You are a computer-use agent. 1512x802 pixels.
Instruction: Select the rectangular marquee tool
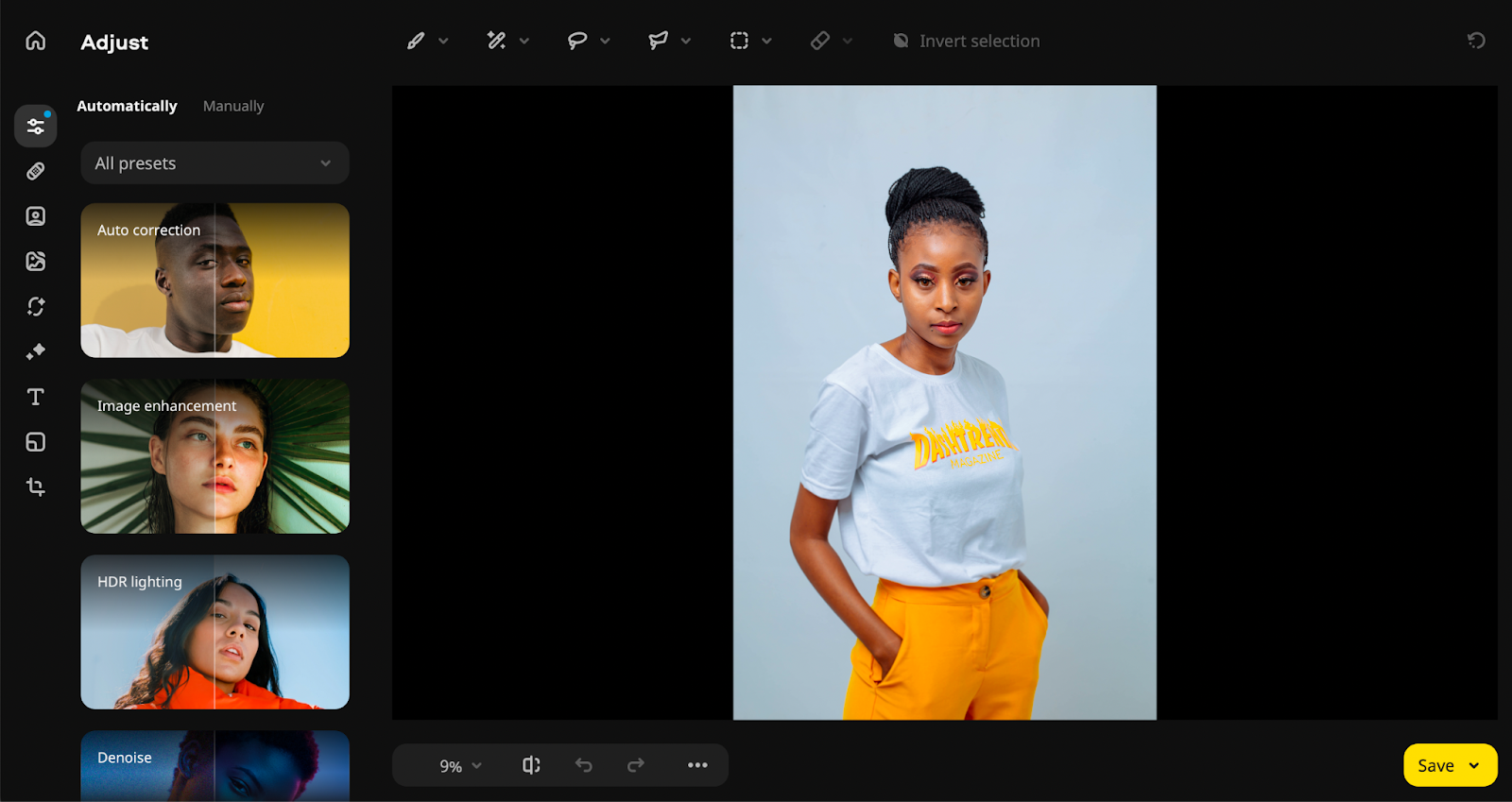coord(739,41)
